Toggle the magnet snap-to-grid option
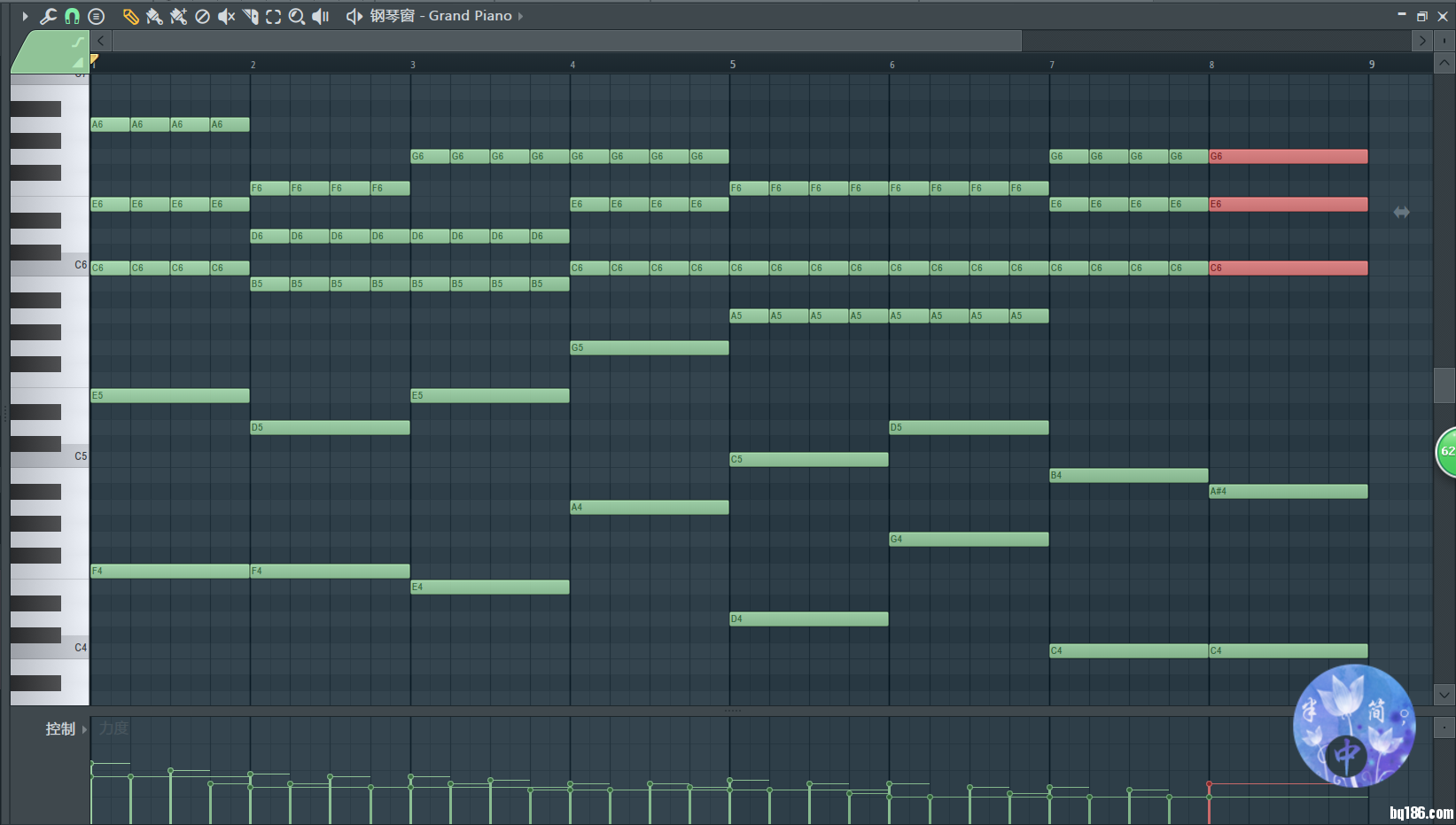Image resolution: width=1456 pixels, height=825 pixels. 72,16
